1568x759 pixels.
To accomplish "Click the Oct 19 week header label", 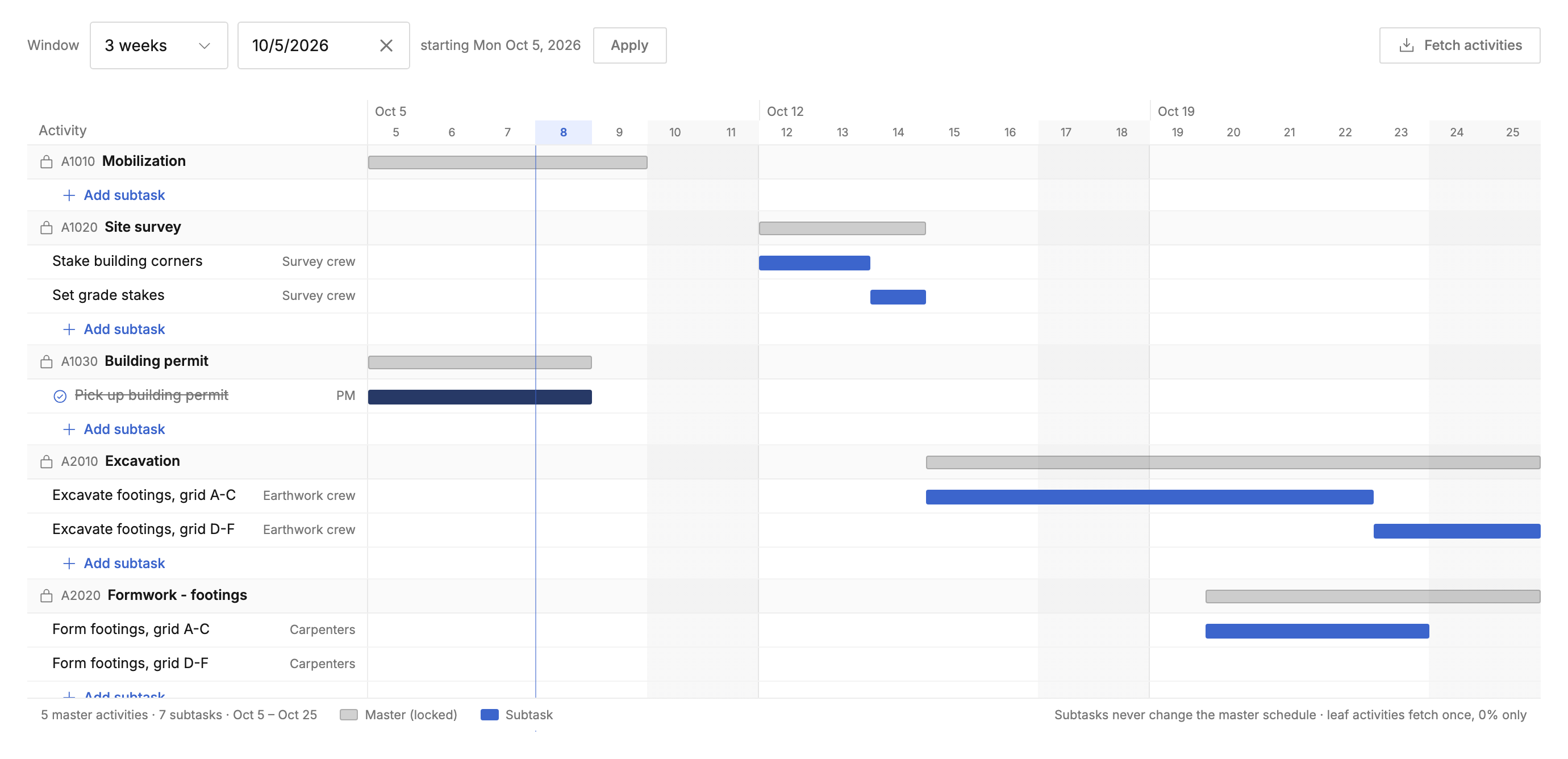I will point(1176,111).
